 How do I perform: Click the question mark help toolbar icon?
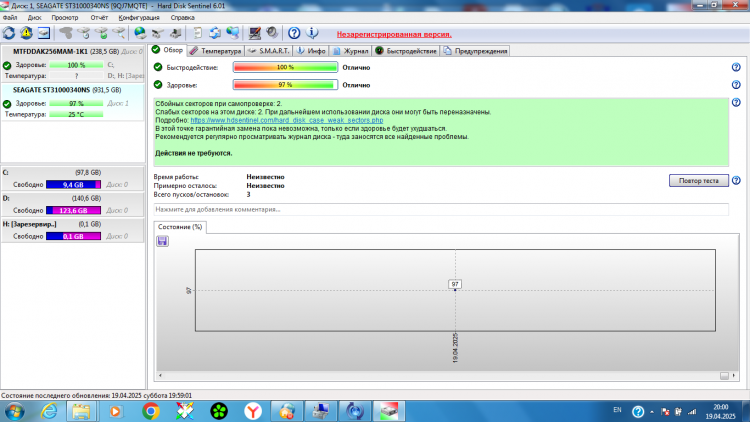pos(294,33)
